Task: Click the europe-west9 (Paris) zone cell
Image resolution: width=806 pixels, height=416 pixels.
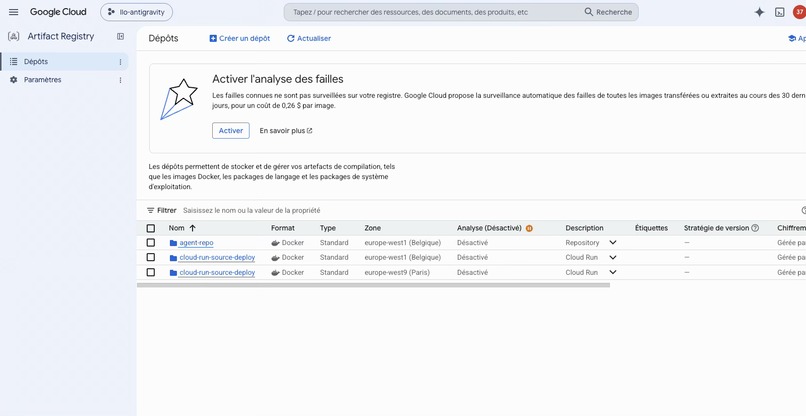Action: tap(397, 273)
